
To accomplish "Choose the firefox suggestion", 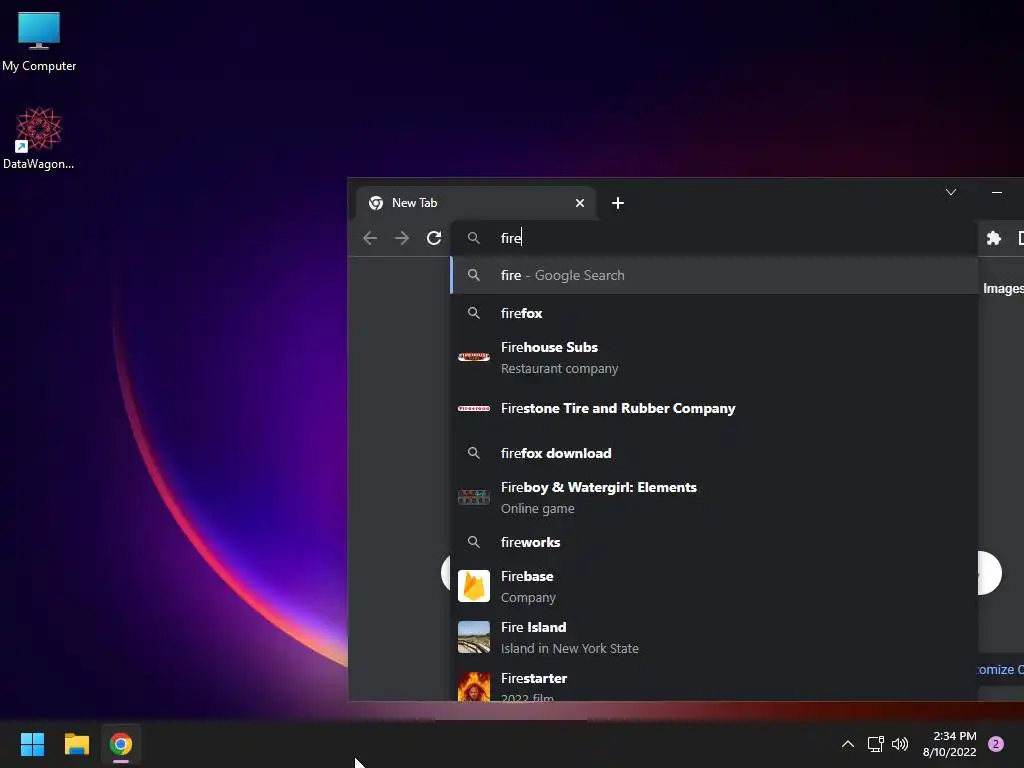I will tap(714, 313).
